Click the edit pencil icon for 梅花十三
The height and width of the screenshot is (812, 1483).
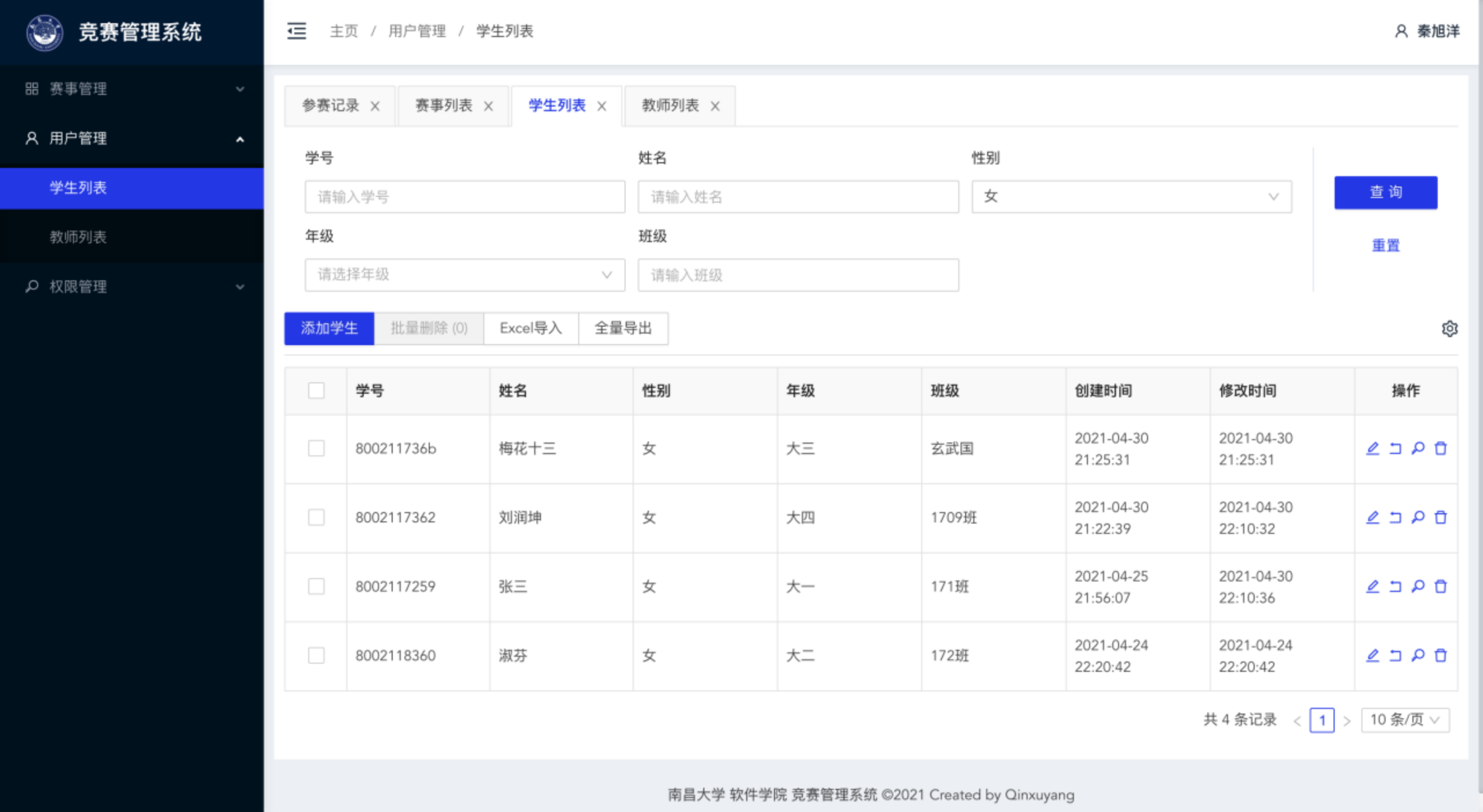(x=1372, y=448)
